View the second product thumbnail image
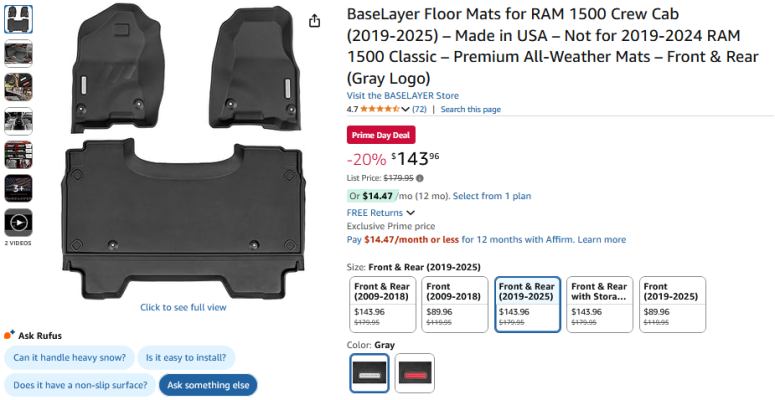 tap(19, 53)
